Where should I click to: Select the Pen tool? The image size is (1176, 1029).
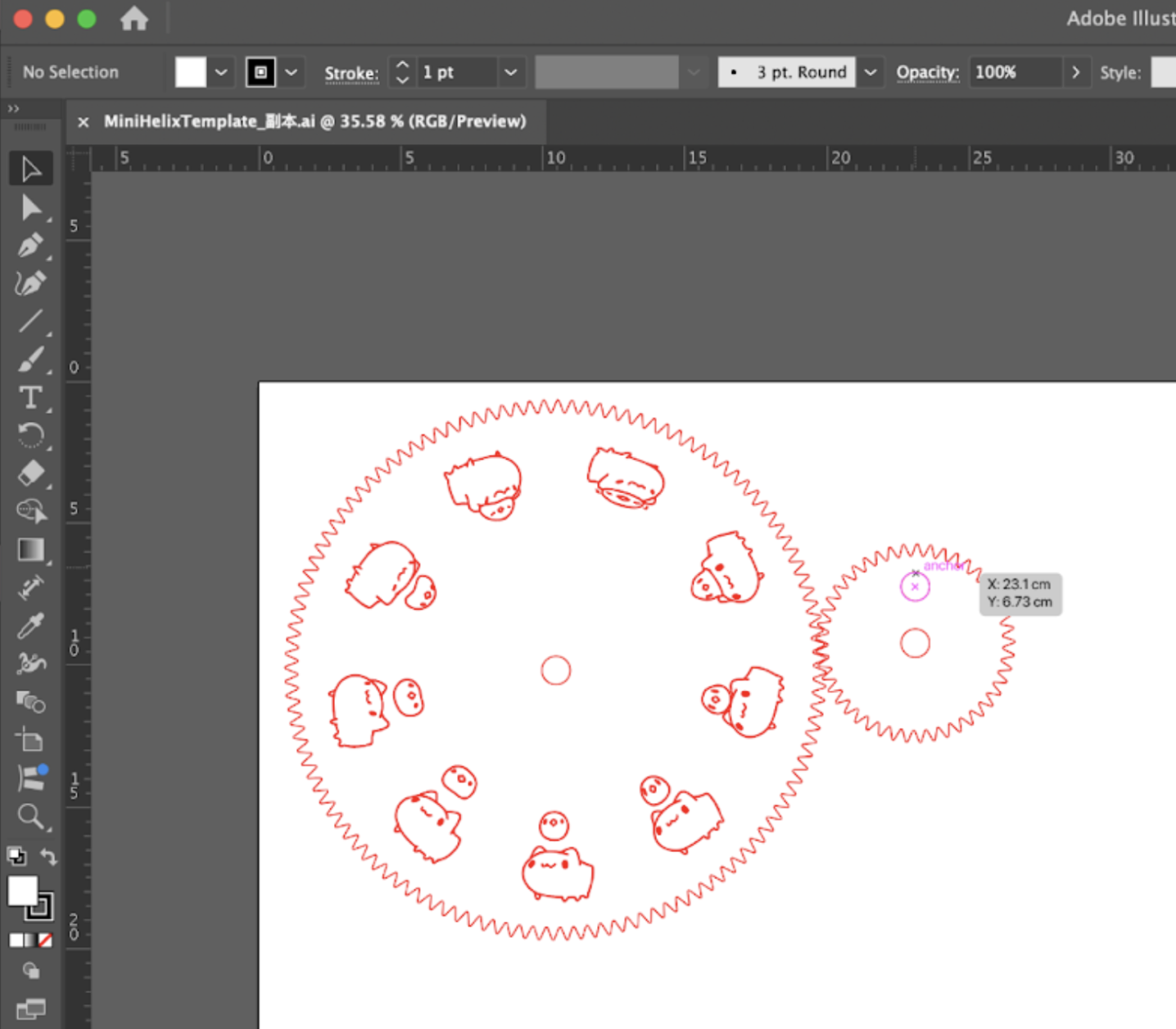tap(30, 245)
